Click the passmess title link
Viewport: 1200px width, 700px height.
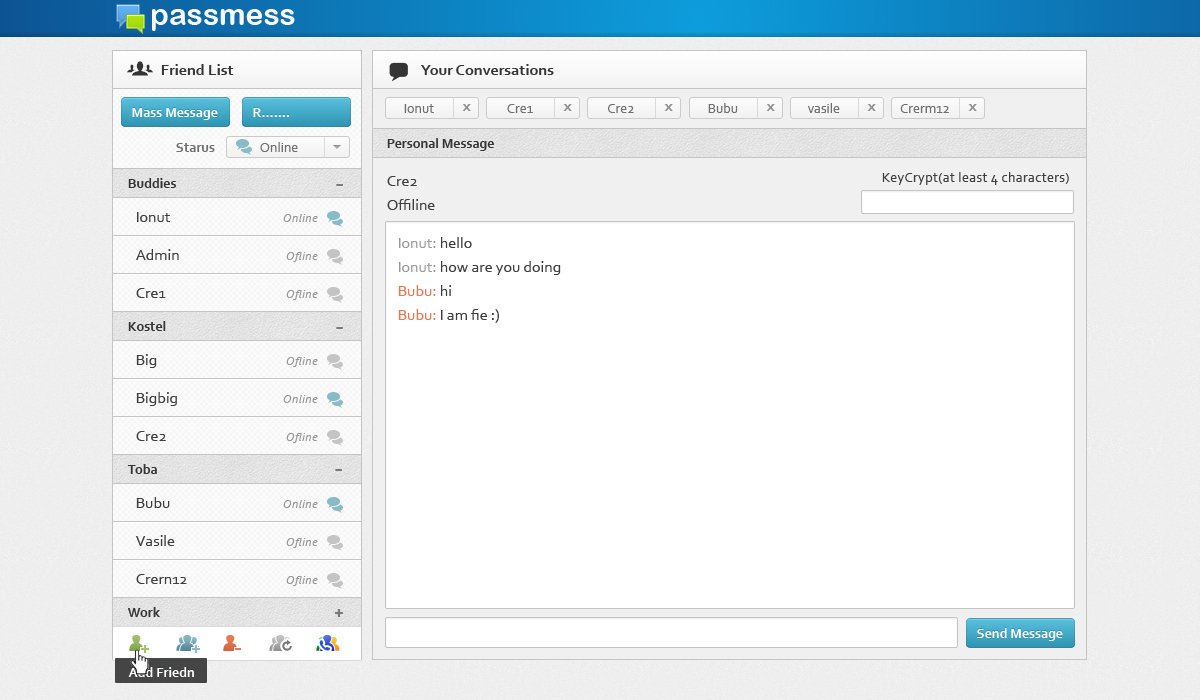point(223,16)
